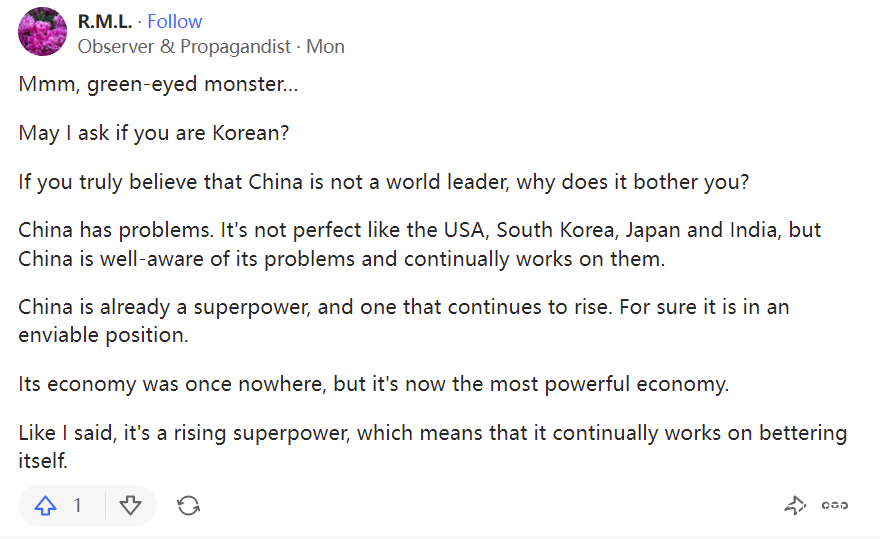
Task: Open R.M.L.'s profile picture
Action: pos(43,32)
